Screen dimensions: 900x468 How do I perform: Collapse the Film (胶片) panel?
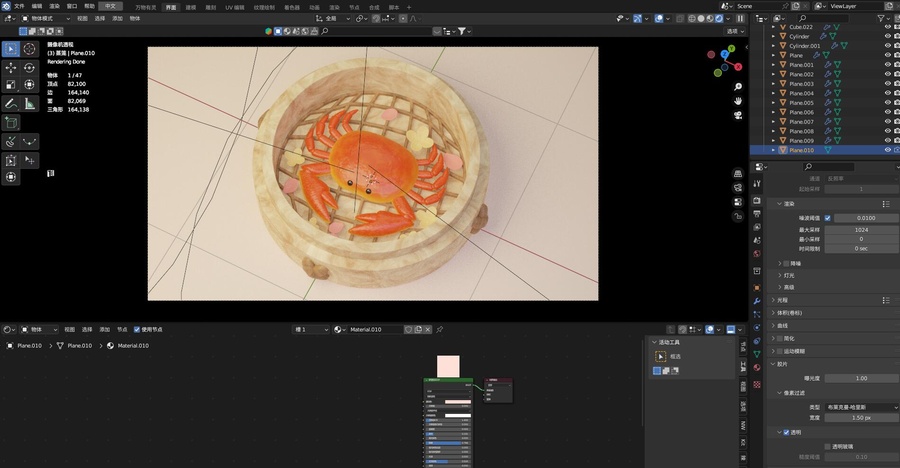point(773,364)
